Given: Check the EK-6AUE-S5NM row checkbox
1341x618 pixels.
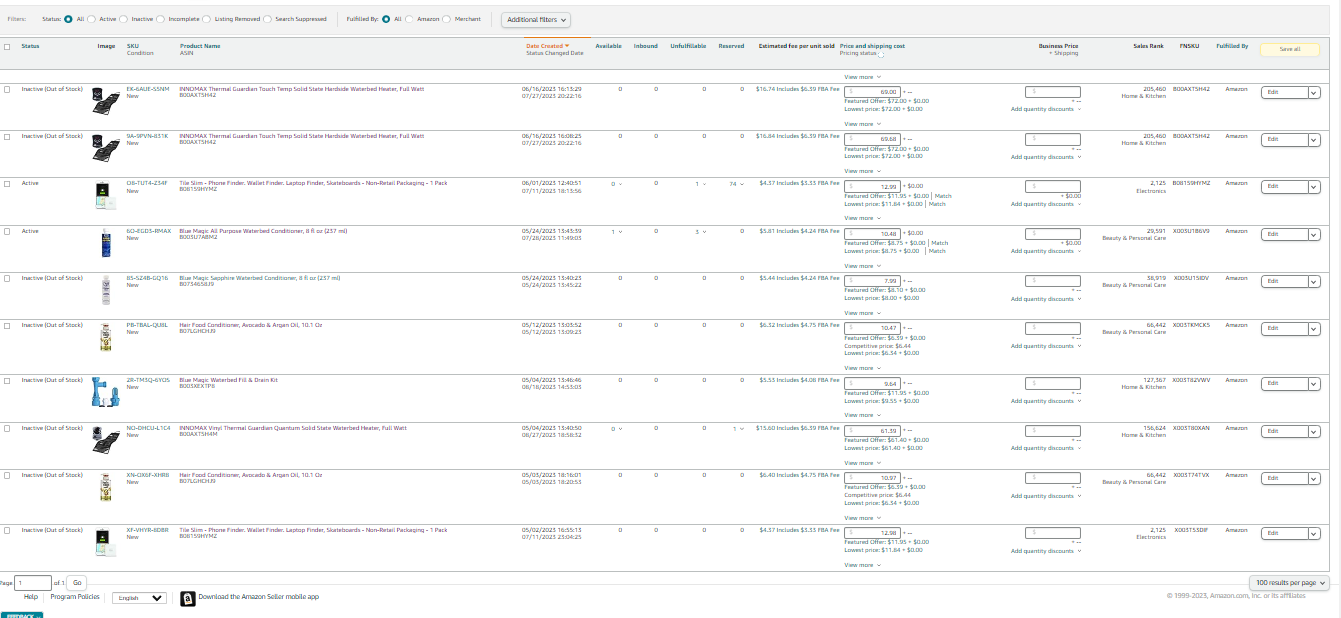Looking at the screenshot, I should pos(8,89).
